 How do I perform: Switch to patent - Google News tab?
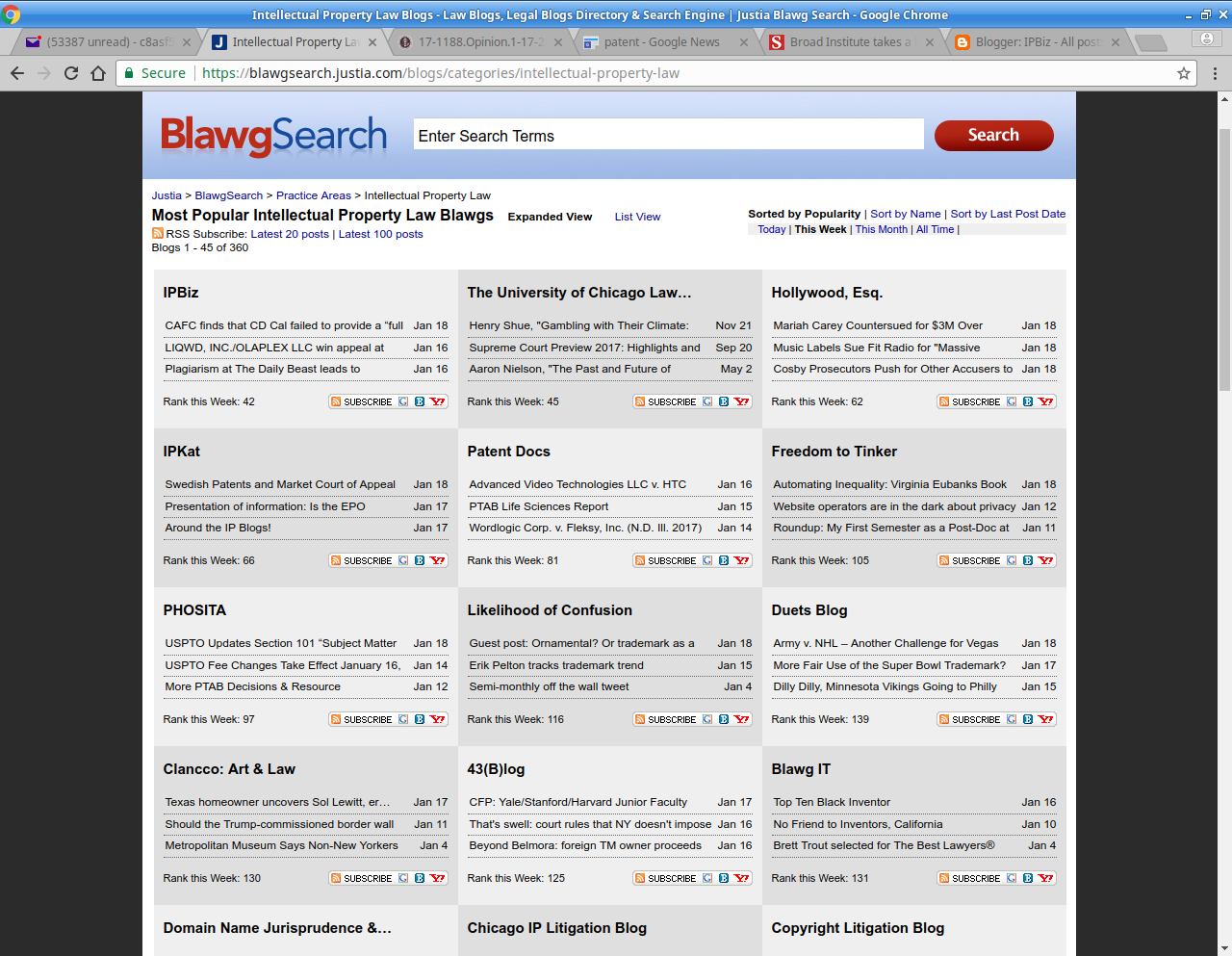click(x=665, y=42)
